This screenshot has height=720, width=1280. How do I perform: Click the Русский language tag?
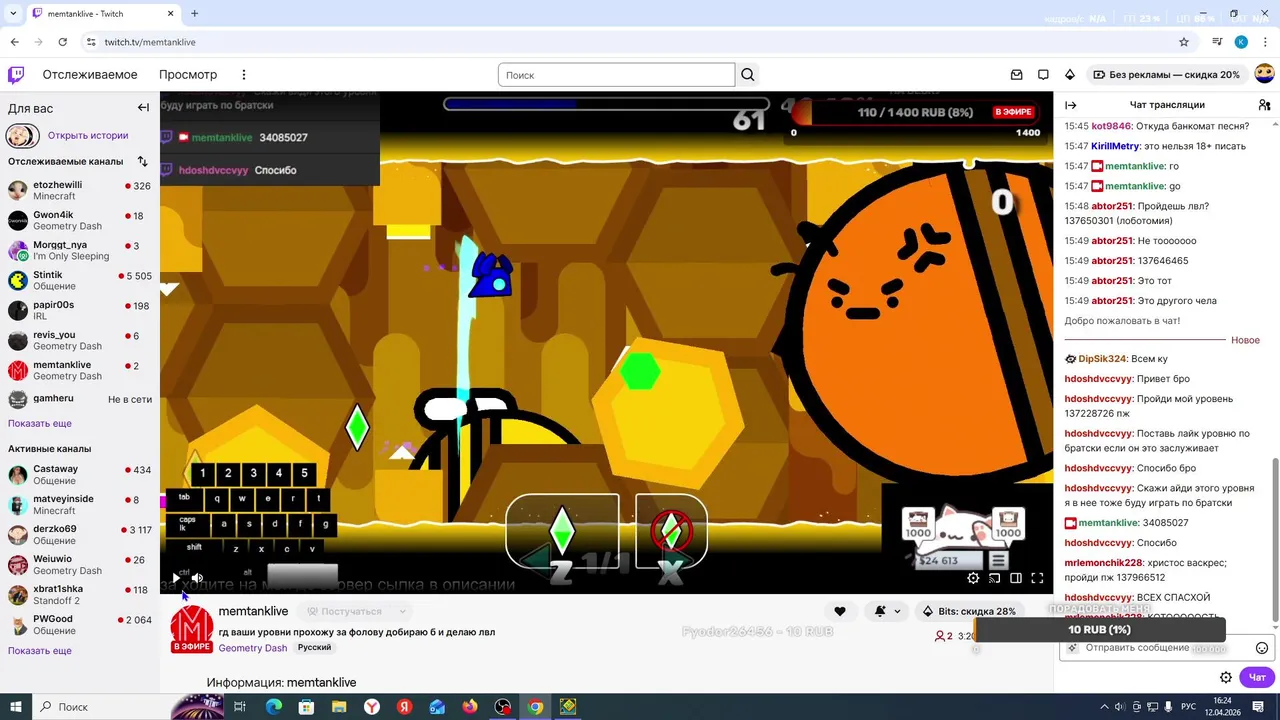314,648
